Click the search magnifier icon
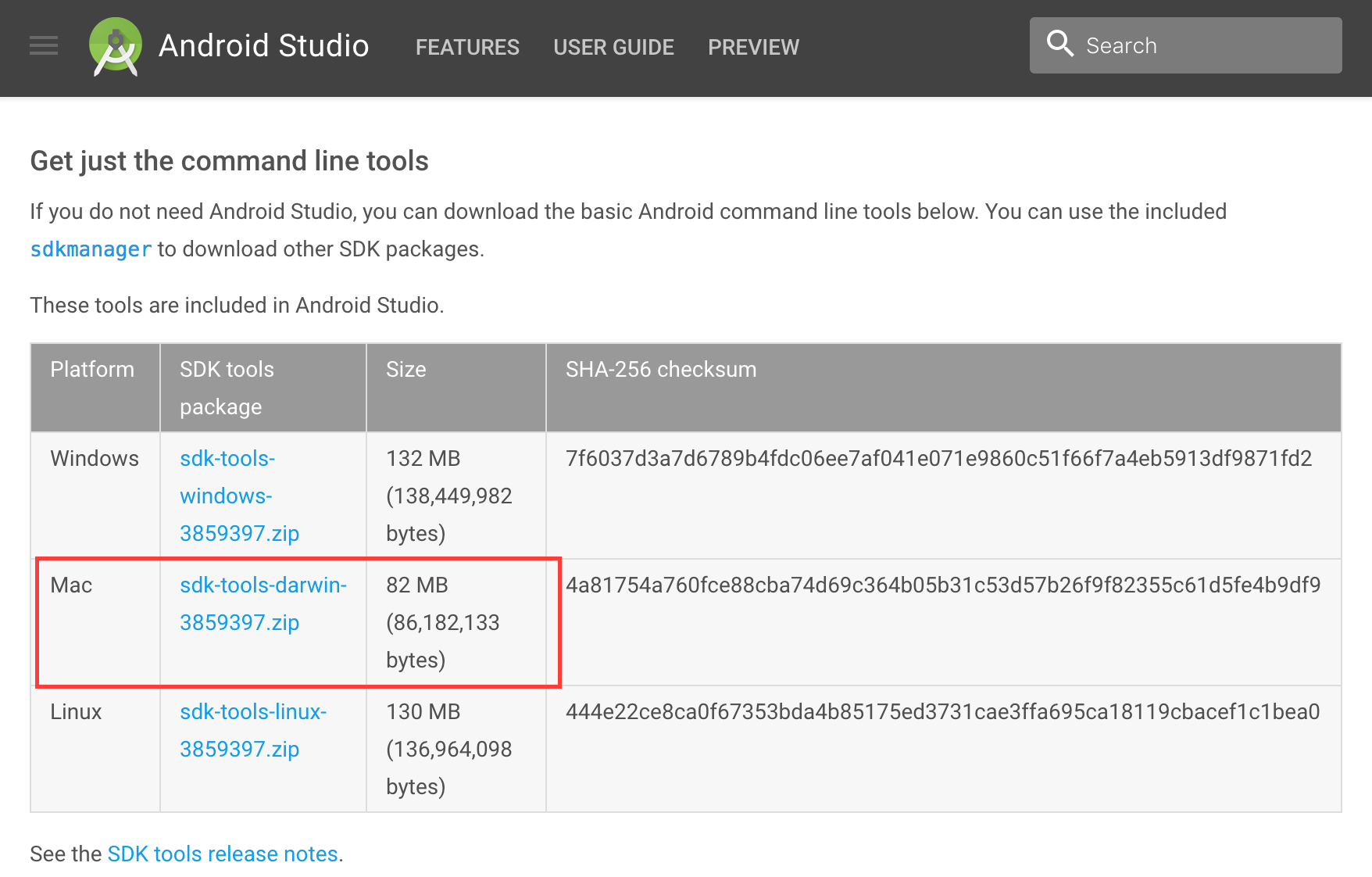 coord(1060,44)
